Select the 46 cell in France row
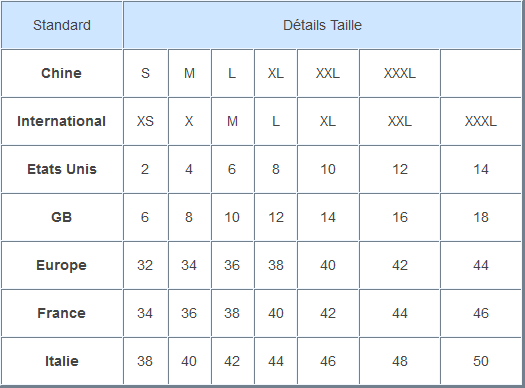Viewport: 525px width, 388px height. [x=481, y=313]
